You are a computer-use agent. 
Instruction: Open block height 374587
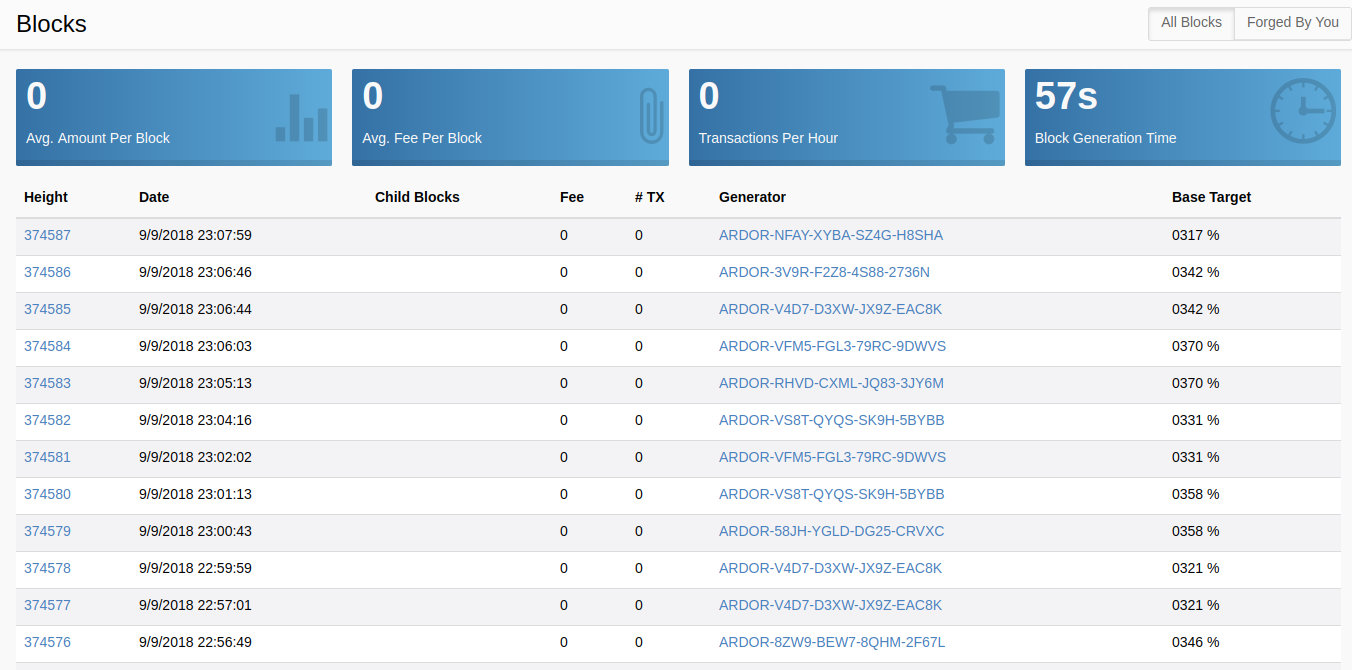(47, 236)
